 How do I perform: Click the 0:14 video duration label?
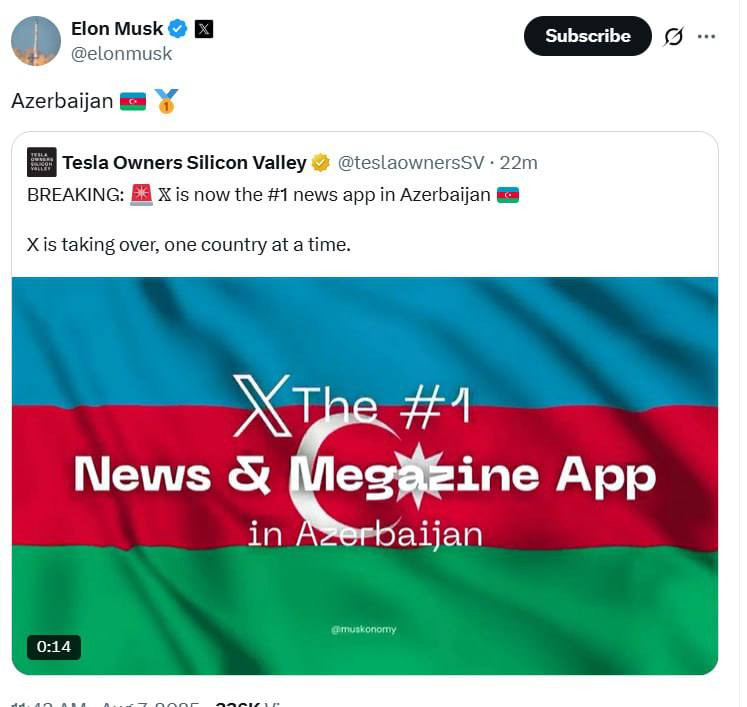(54, 647)
